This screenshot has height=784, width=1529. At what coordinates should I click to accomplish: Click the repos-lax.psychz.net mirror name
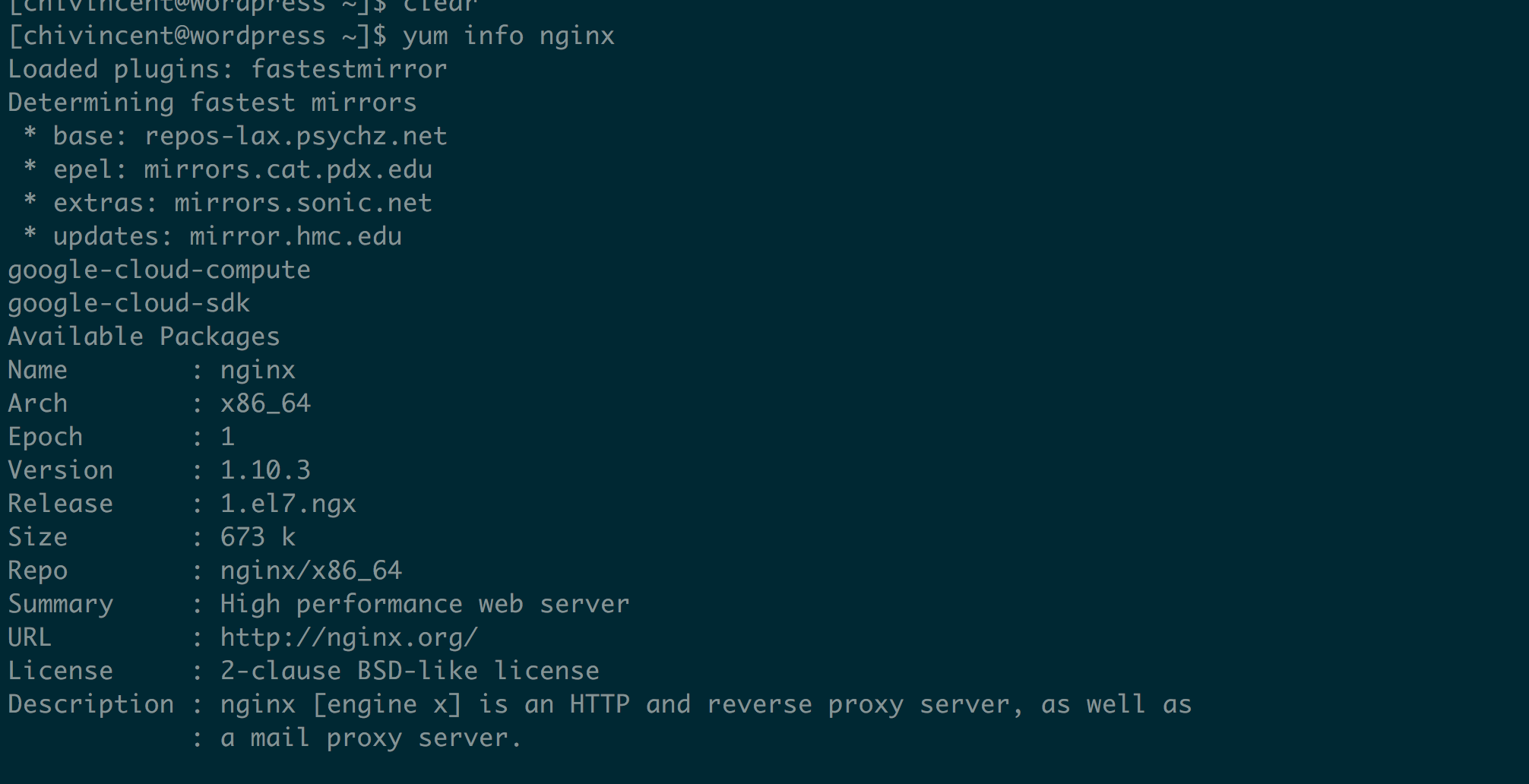pyautogui.click(x=296, y=137)
